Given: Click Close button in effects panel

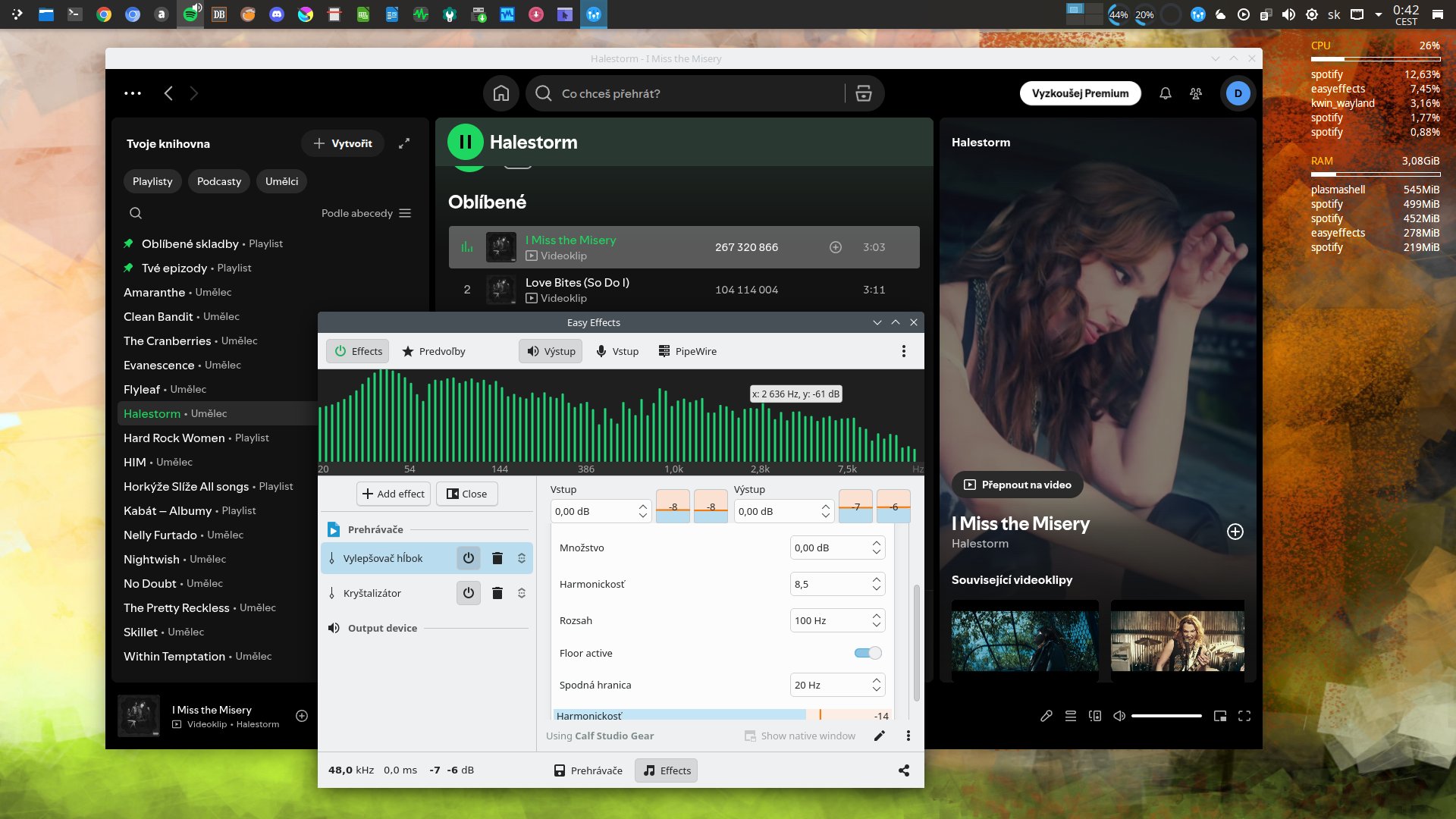Looking at the screenshot, I should click(x=467, y=494).
